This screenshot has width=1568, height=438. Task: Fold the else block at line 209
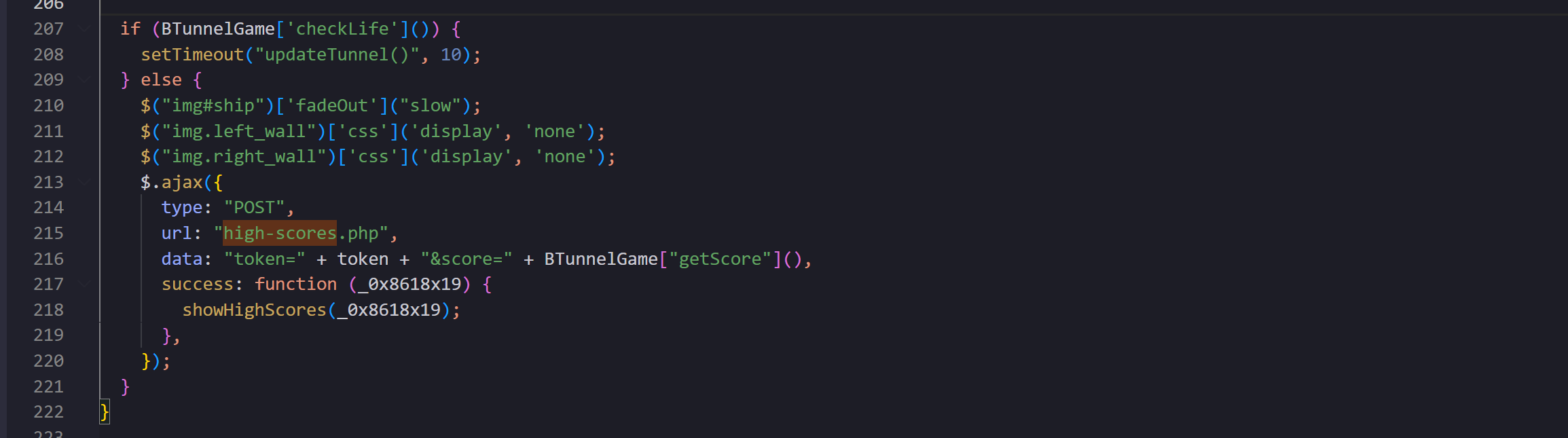[x=84, y=79]
